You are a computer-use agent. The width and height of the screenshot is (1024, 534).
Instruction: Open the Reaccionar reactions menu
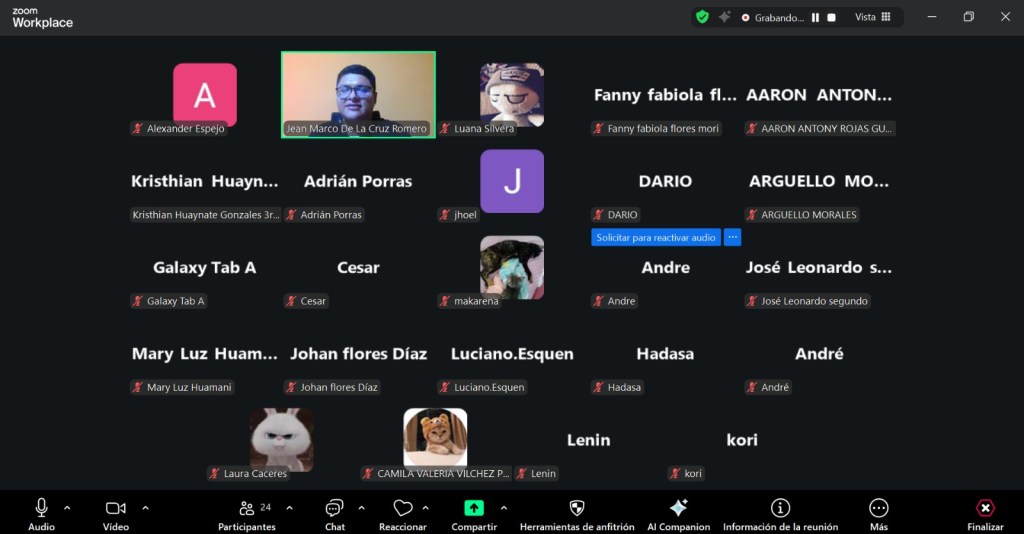(403, 514)
